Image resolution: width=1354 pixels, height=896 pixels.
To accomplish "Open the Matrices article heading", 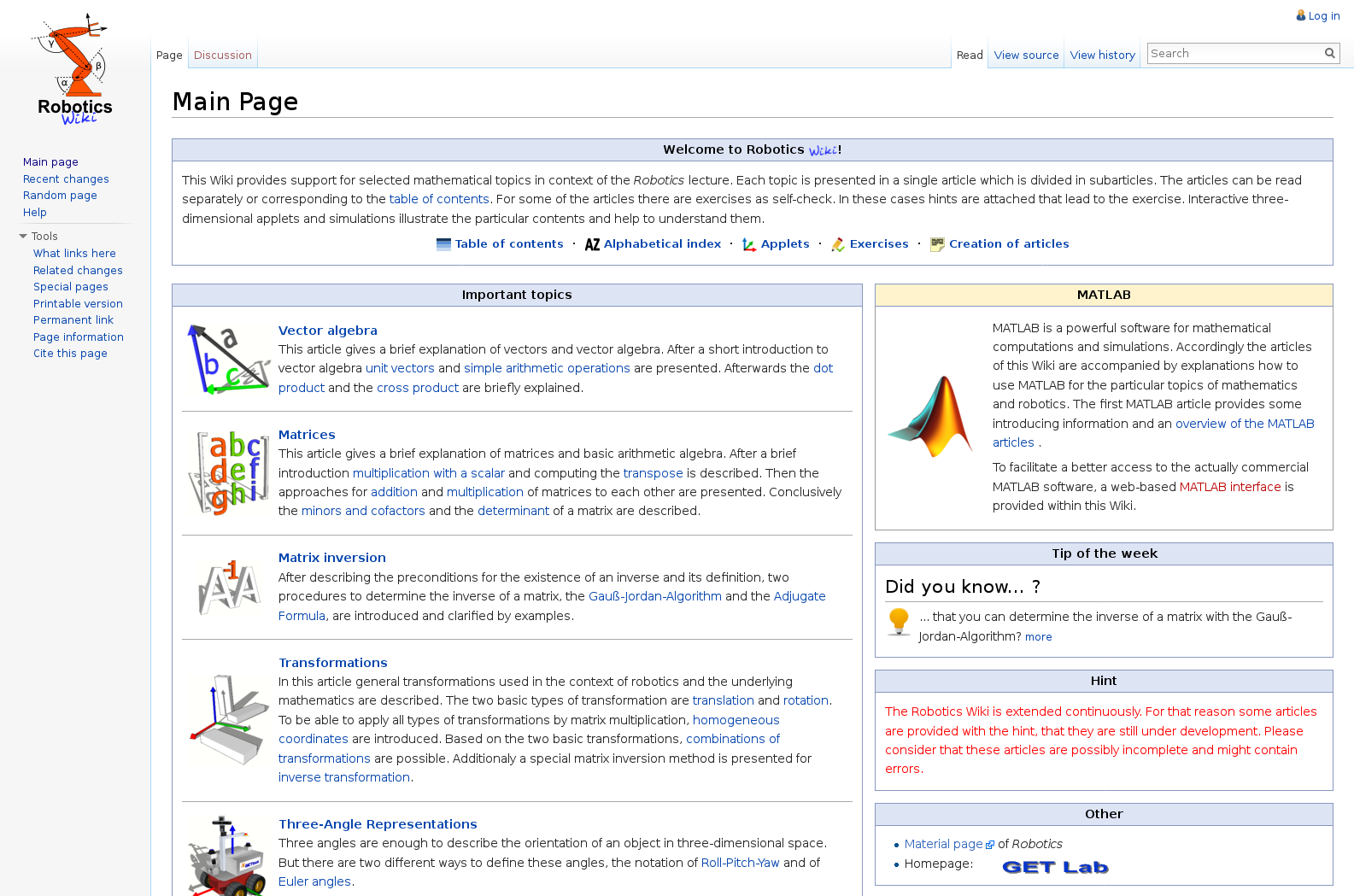I will point(307,435).
